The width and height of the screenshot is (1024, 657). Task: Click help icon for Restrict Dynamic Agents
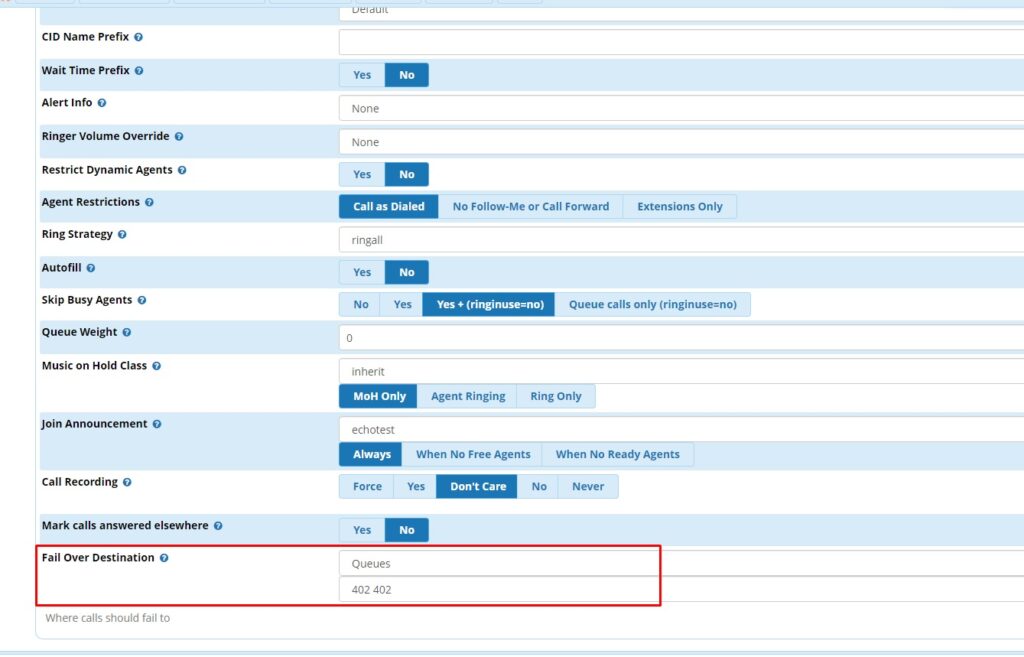click(182, 170)
